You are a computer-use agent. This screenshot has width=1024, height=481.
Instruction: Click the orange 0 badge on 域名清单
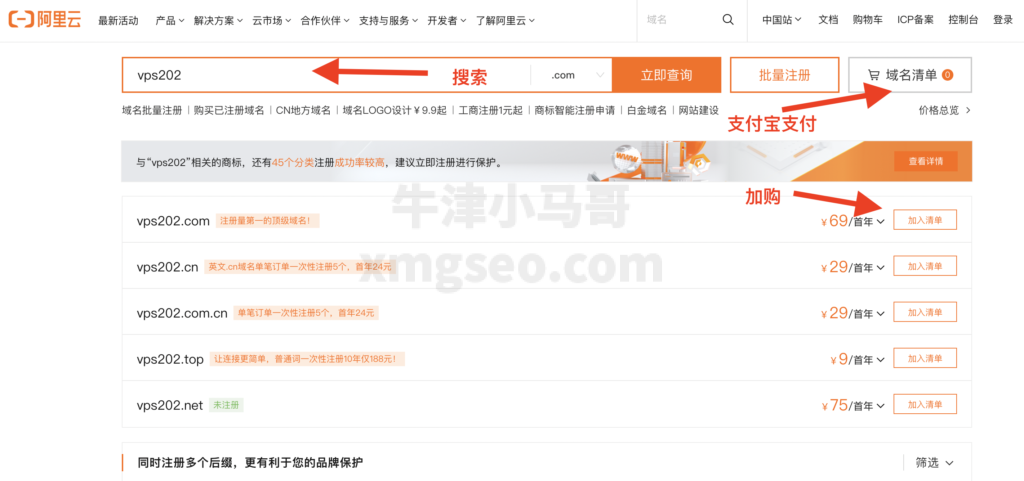948,75
